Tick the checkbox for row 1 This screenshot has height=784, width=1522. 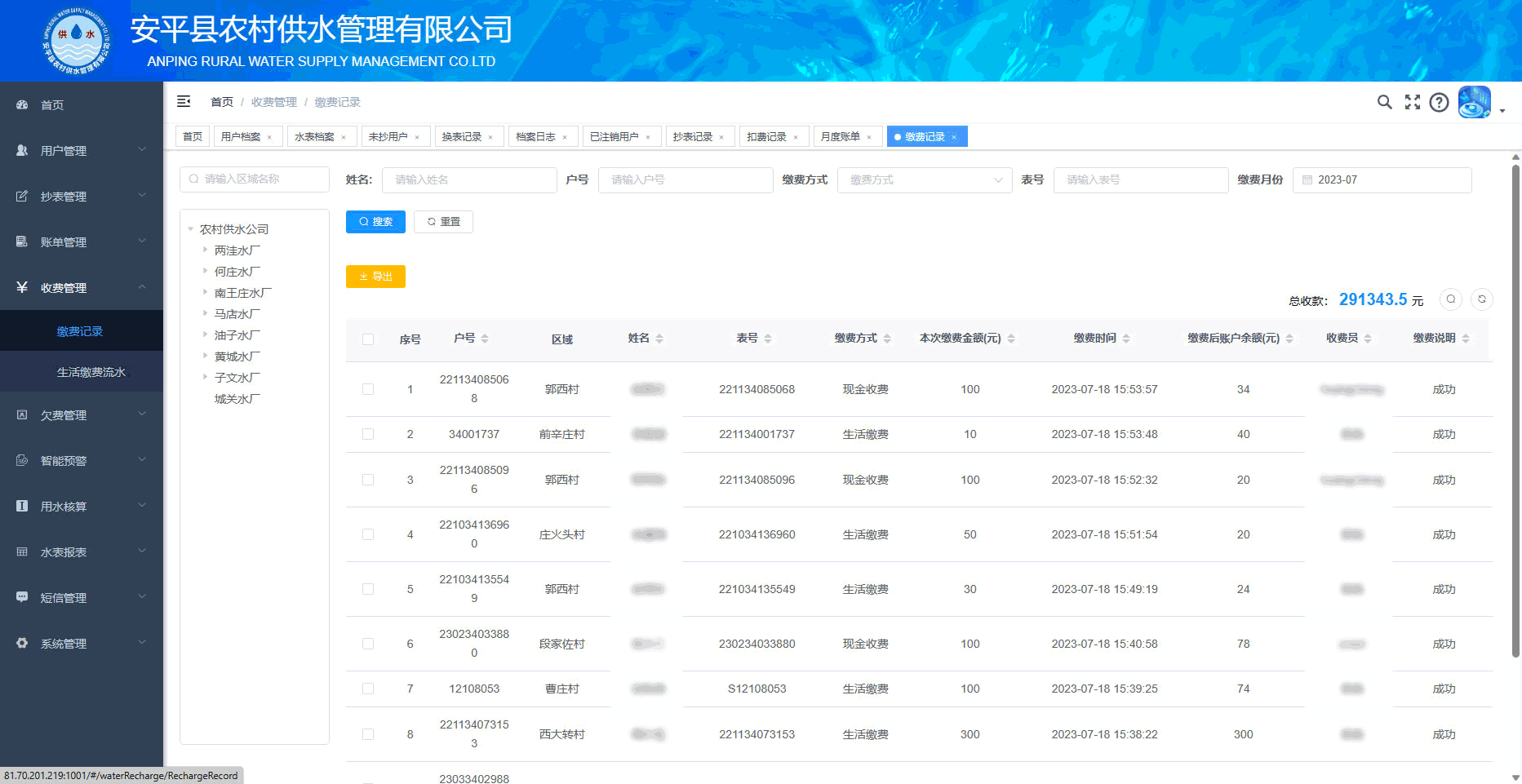368,389
